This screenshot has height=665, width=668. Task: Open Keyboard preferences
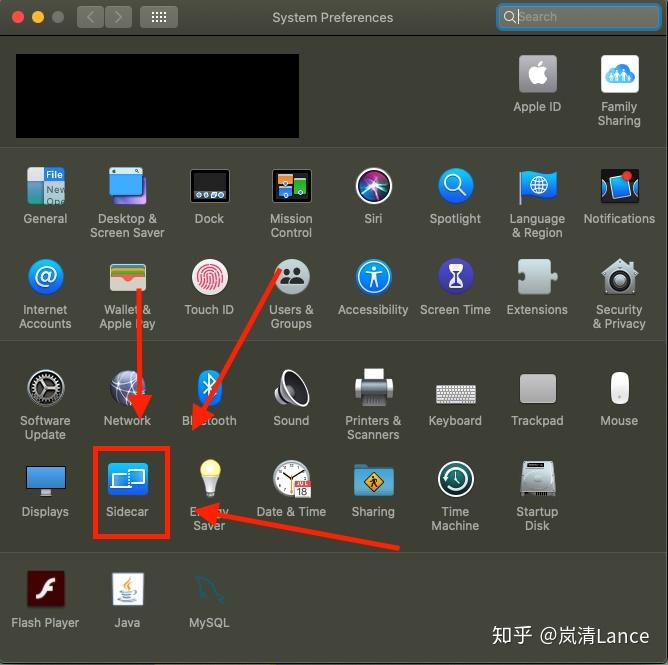click(455, 394)
